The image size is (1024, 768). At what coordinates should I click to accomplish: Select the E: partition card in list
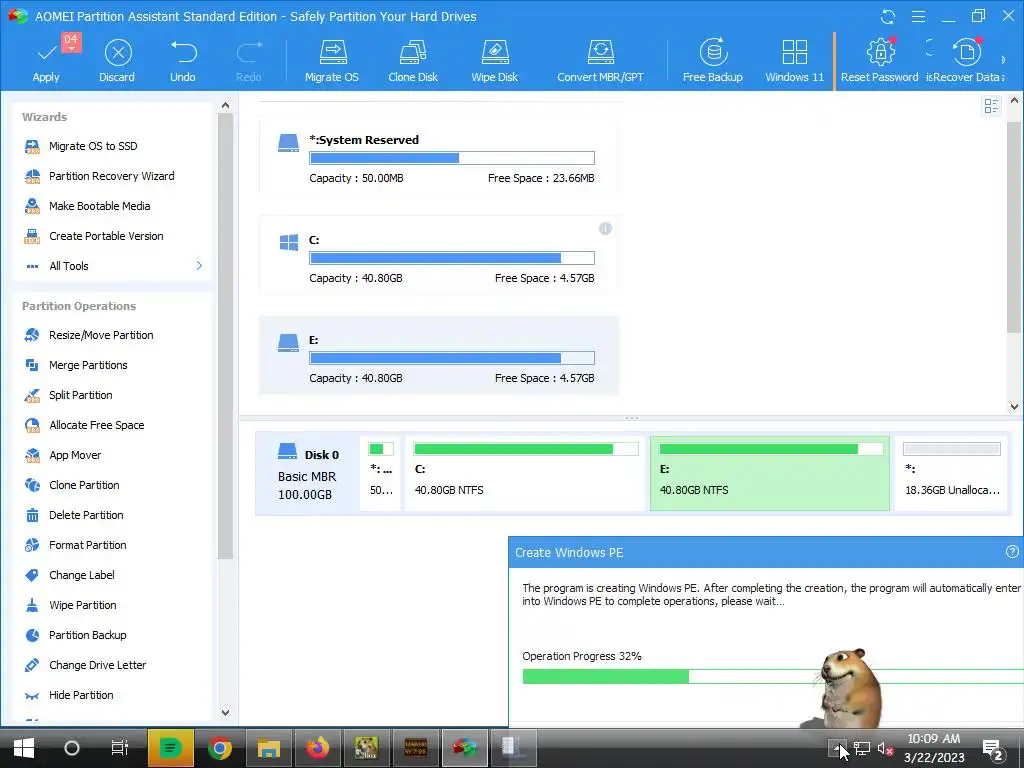tap(439, 356)
